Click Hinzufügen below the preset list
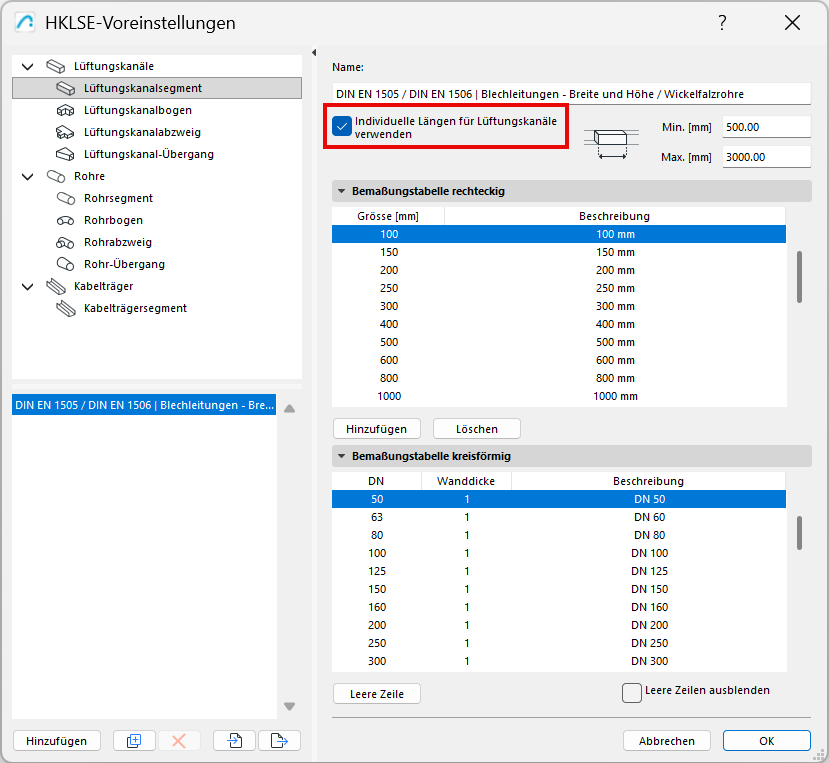Image resolution: width=829 pixels, height=763 pixels. (x=57, y=741)
